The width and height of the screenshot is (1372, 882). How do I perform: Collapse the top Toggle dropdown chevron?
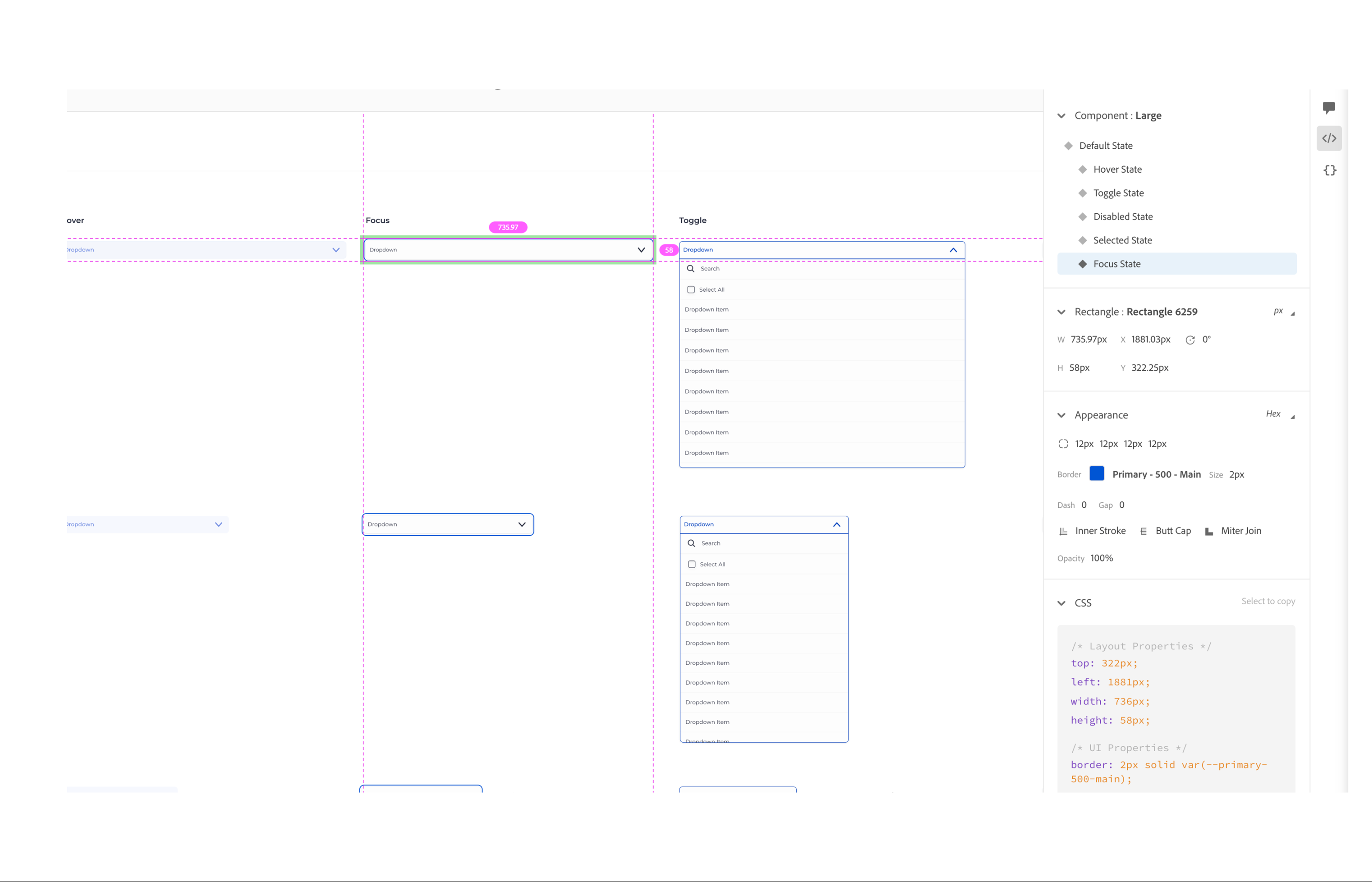pos(953,250)
